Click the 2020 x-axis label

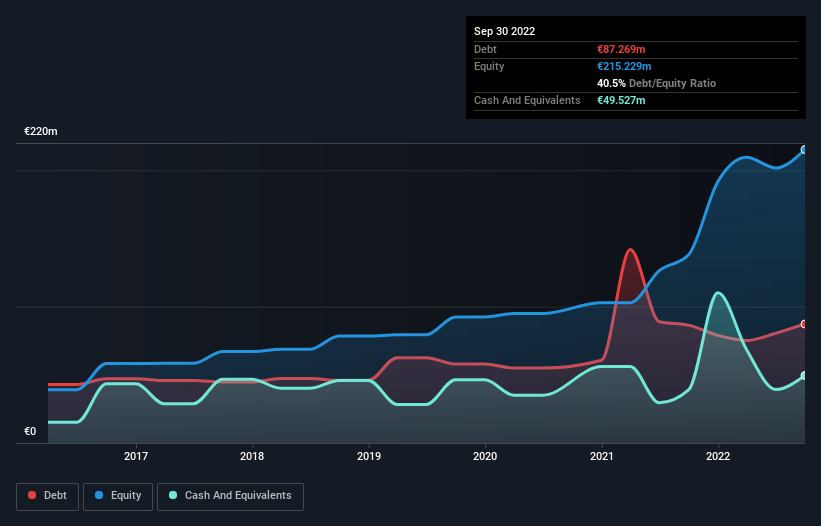point(485,456)
